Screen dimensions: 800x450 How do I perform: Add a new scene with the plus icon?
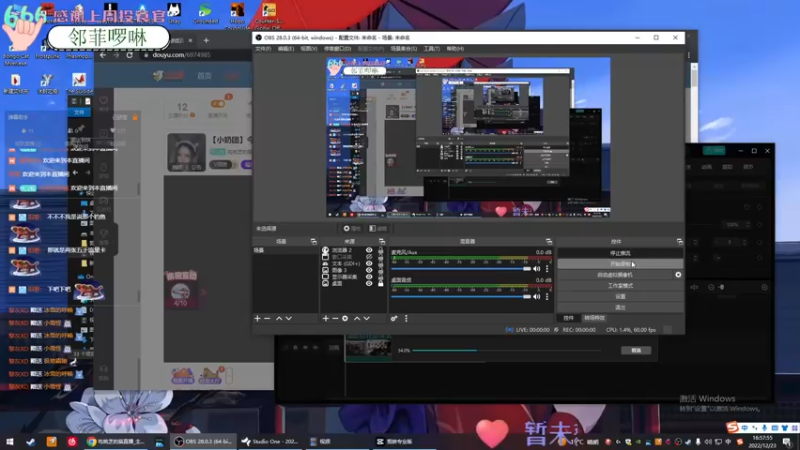tap(257, 318)
